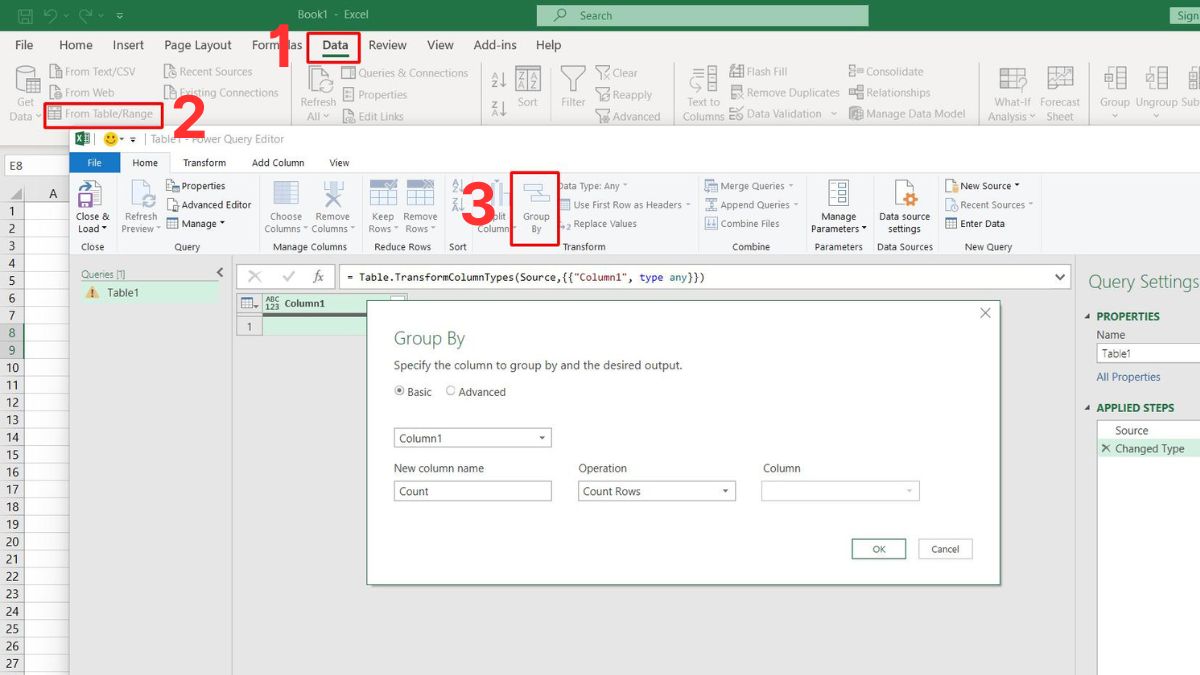Open New Source dropdown in Power Query

(982, 186)
